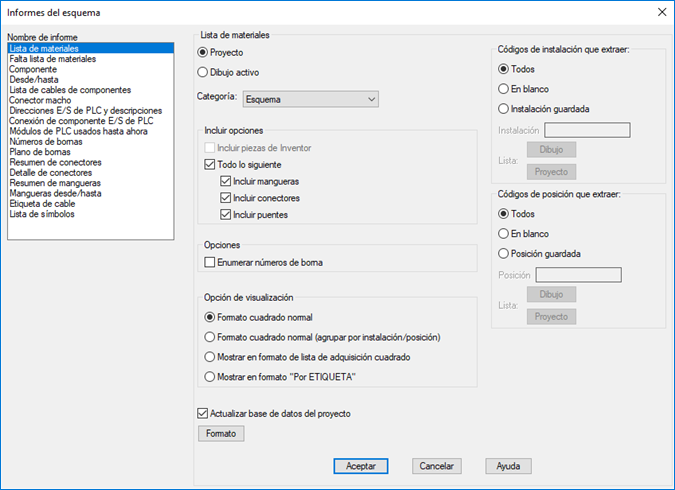Choose the Dibujo activo option
Image resolution: width=675 pixels, height=490 pixels.
coord(204,72)
